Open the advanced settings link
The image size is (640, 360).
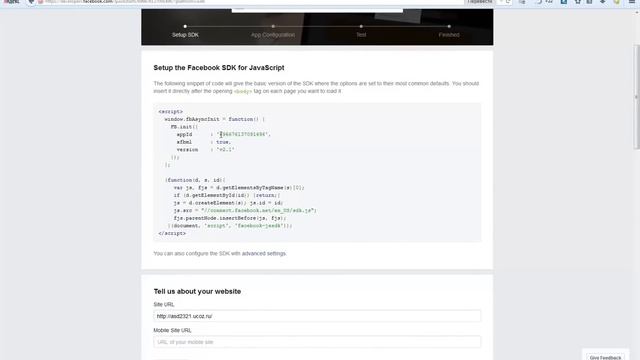pyautogui.click(x=264, y=253)
